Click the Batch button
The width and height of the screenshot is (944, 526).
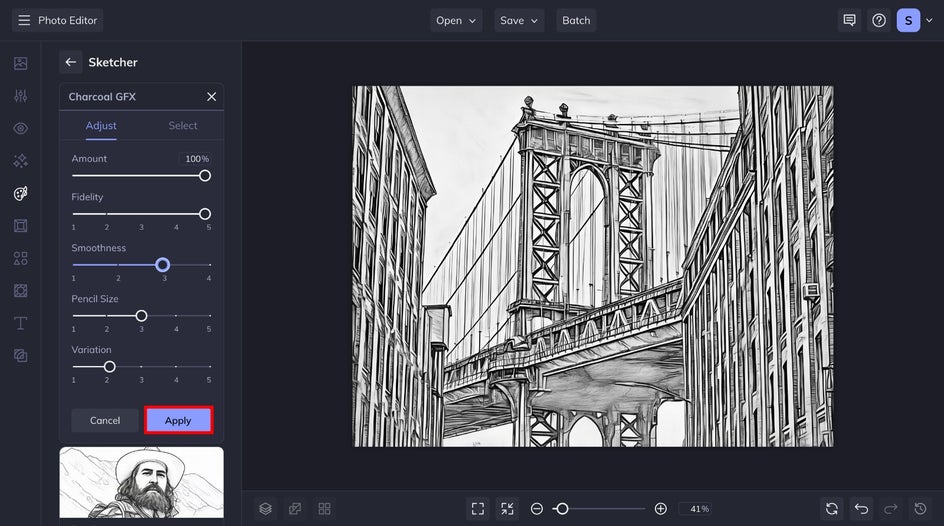[x=576, y=20]
